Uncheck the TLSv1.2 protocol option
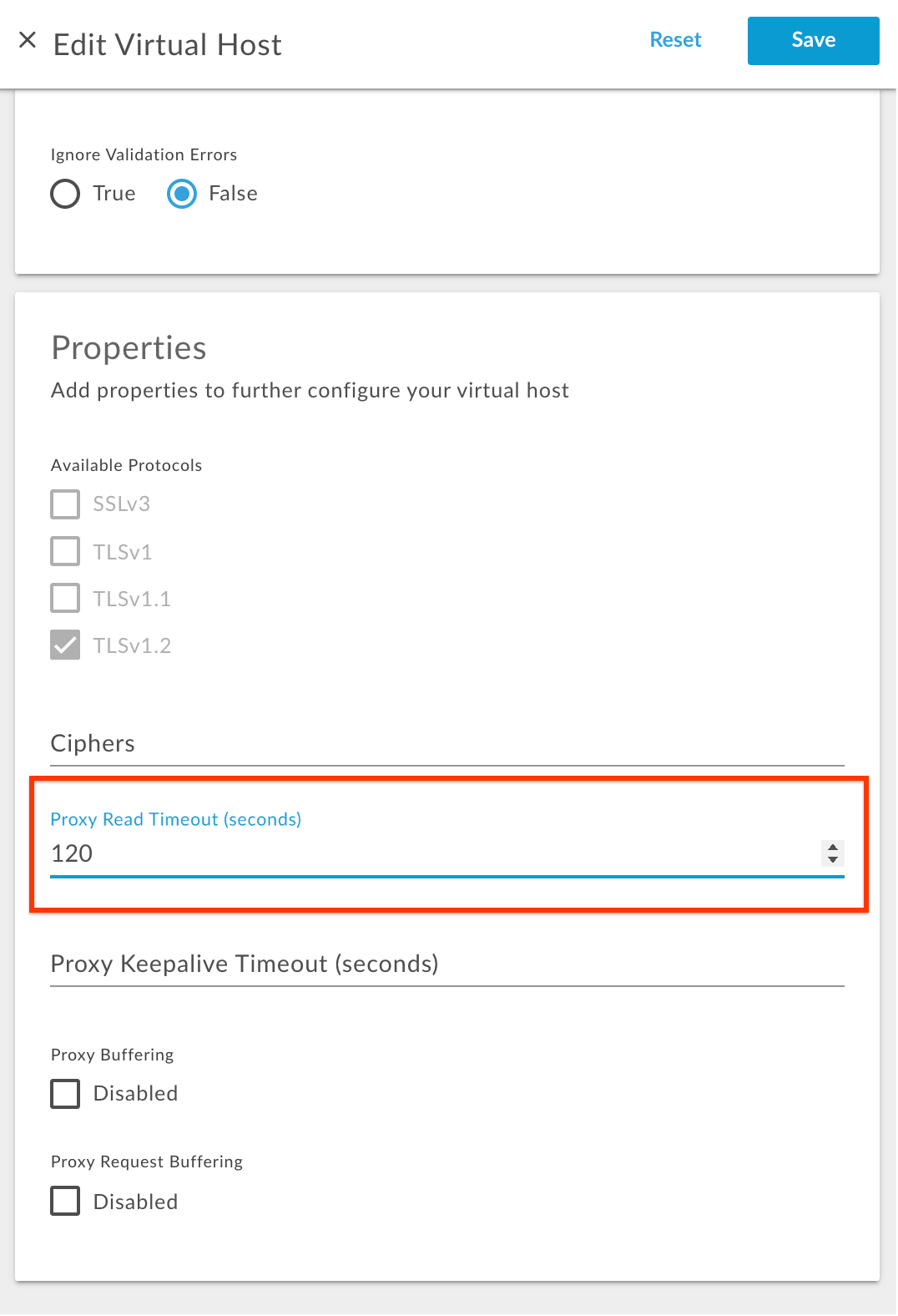Image resolution: width=898 pixels, height=1316 pixels. [64, 645]
